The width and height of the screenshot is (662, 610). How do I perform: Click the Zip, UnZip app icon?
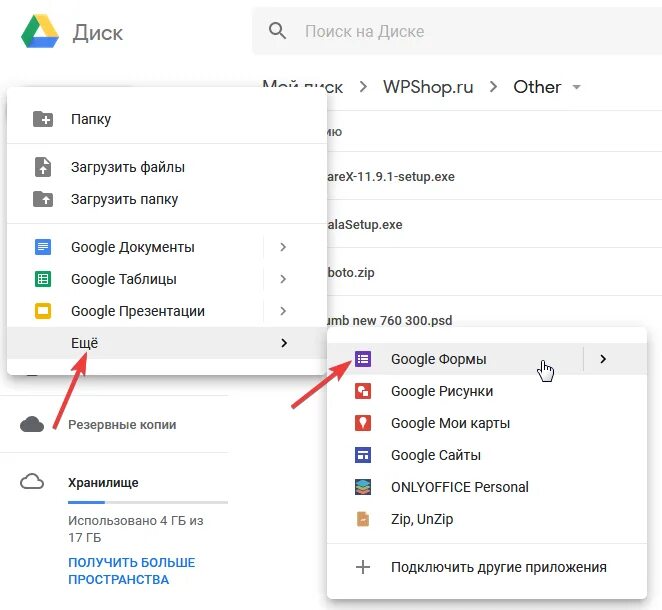(x=363, y=519)
